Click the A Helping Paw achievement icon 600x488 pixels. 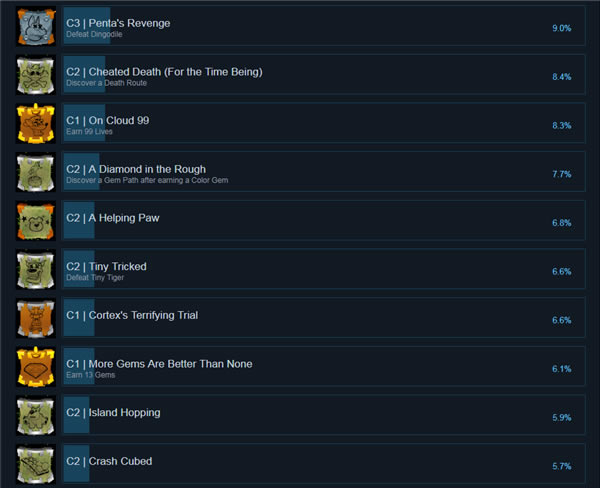point(35,221)
